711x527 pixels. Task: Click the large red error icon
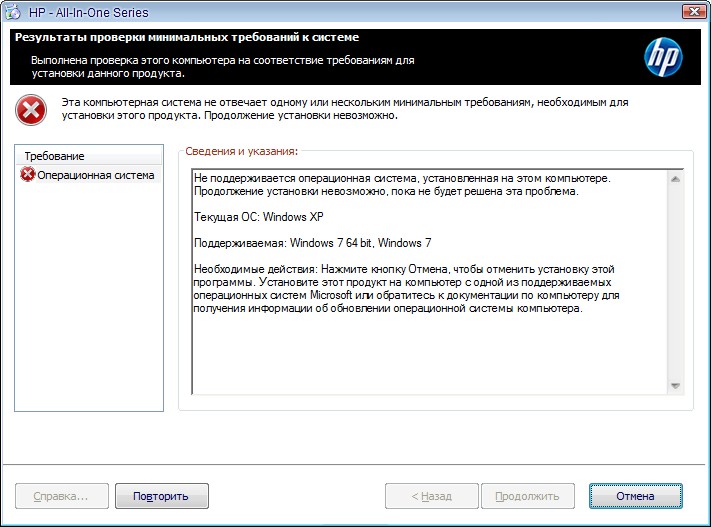[x=31, y=109]
